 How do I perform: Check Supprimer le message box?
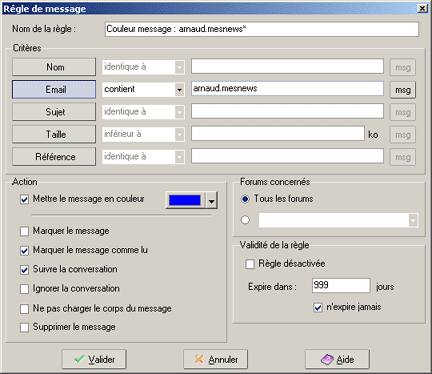pos(24,327)
